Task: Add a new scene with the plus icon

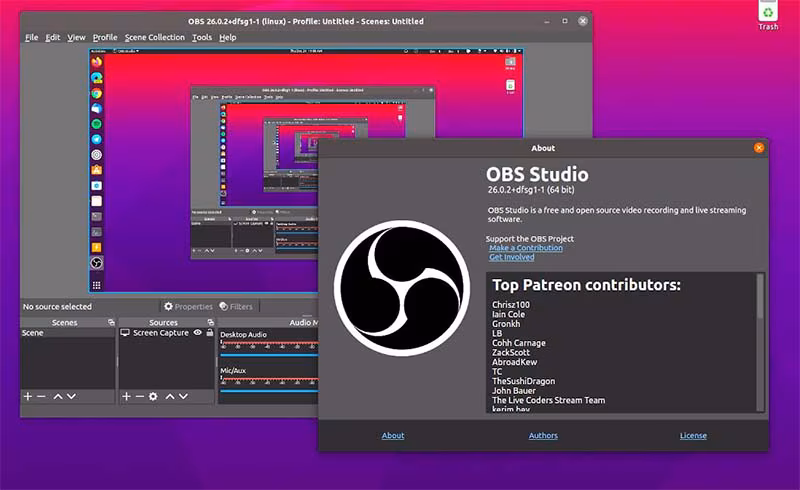Action: click(x=28, y=396)
